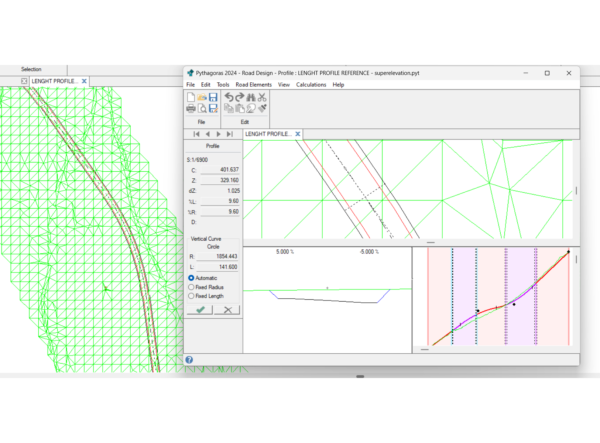Viewport: 600px width, 443px height.
Task: Print the profile using the printer icon
Action: 191,109
